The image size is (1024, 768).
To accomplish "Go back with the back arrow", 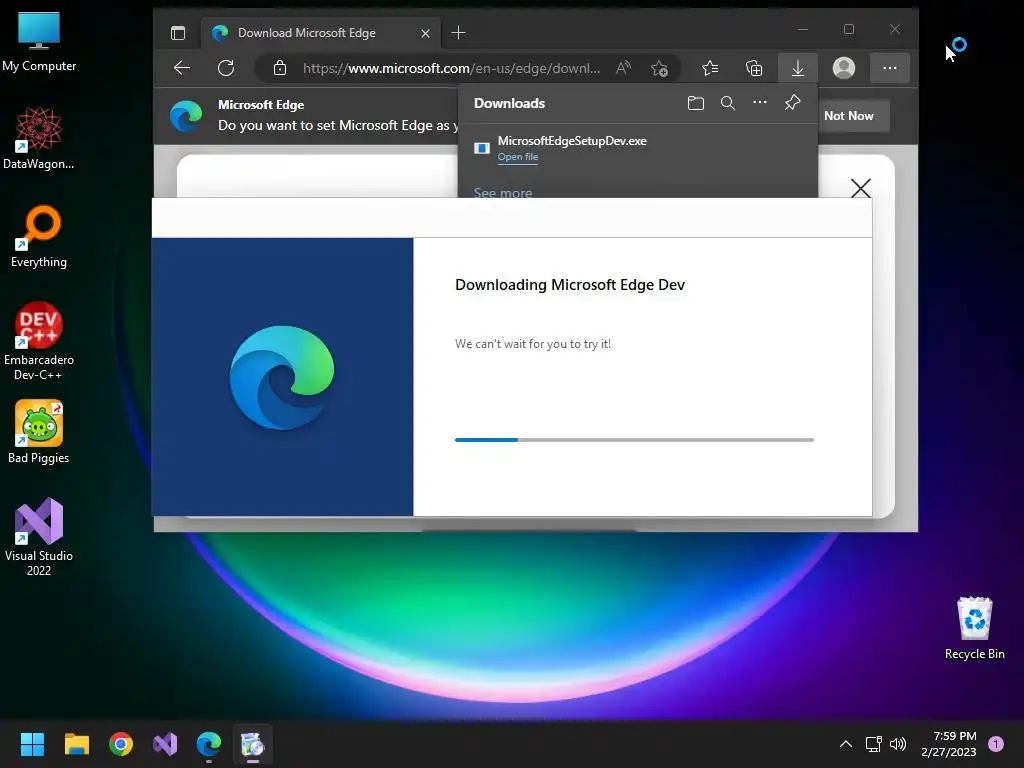I will tap(182, 68).
